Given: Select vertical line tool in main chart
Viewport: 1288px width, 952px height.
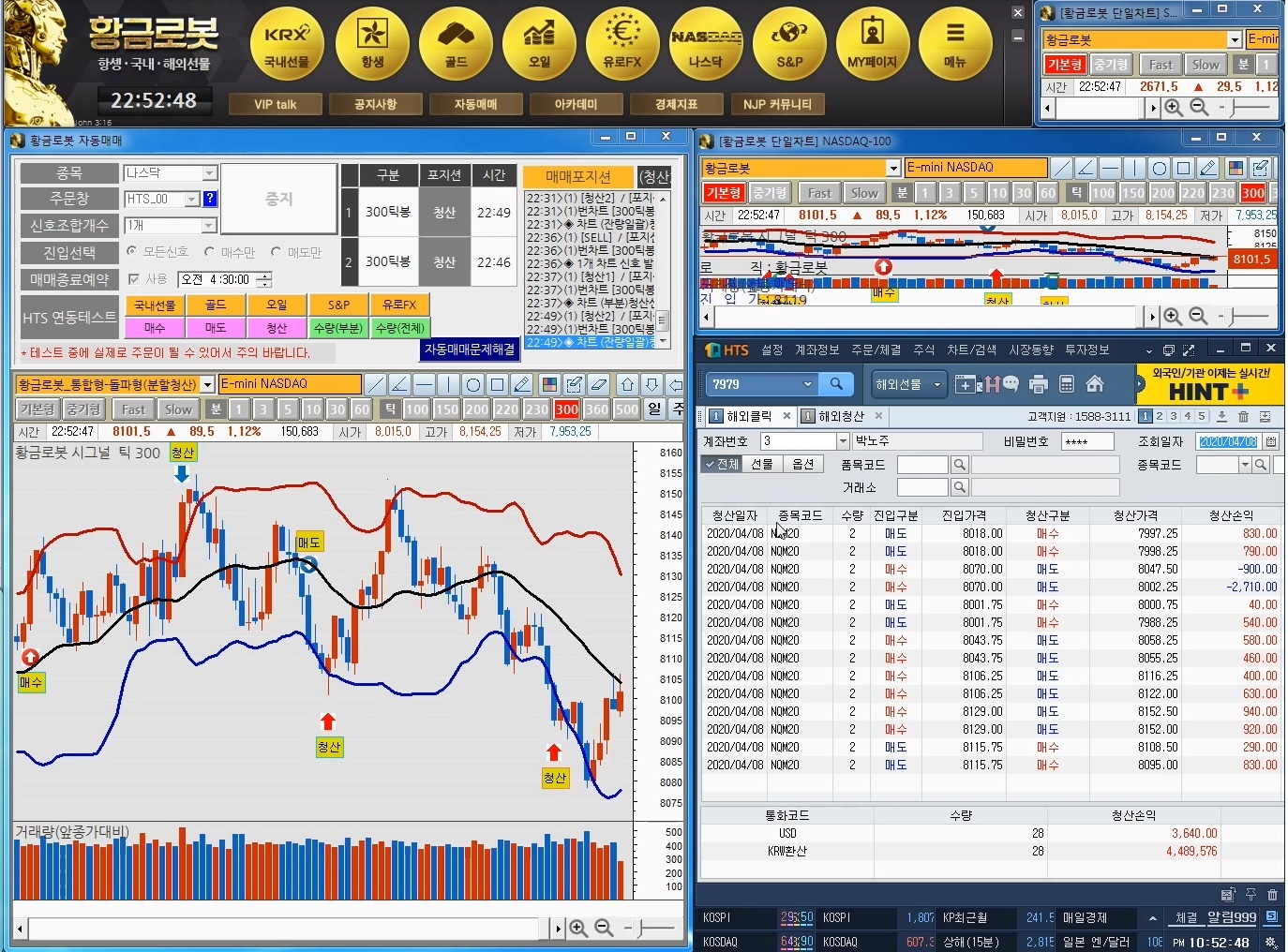Looking at the screenshot, I should (x=448, y=384).
